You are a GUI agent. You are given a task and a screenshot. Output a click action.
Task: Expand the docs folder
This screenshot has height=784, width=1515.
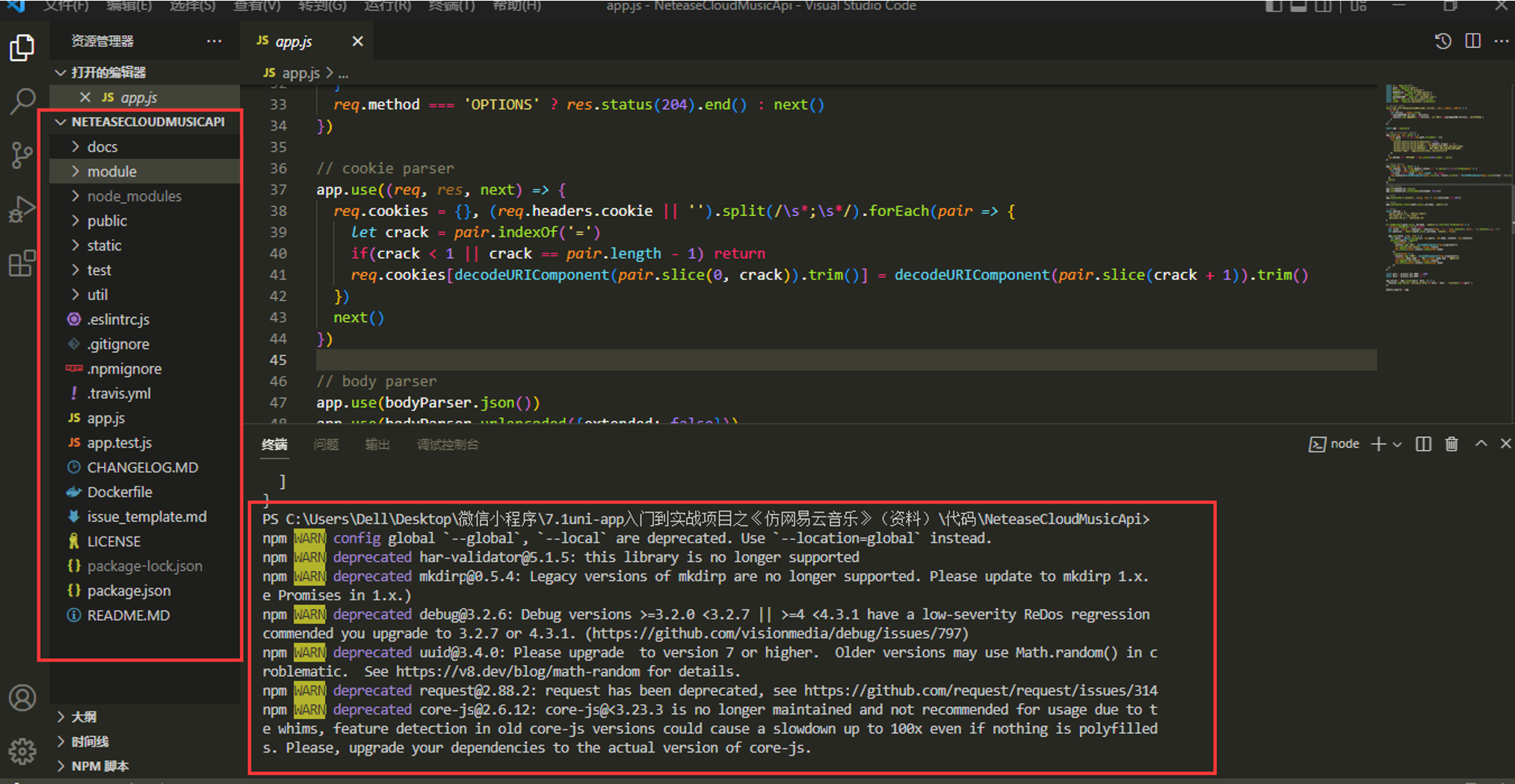pyautogui.click(x=146, y=146)
